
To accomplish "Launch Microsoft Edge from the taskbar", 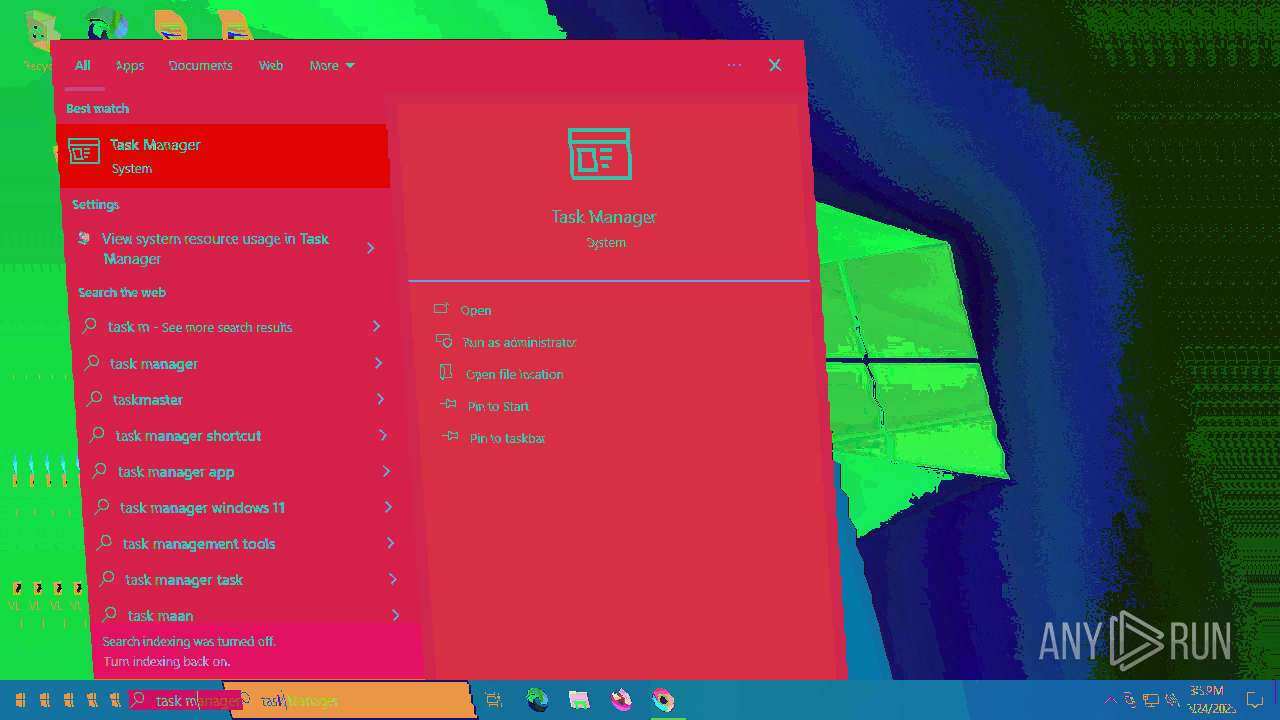I will (537, 700).
